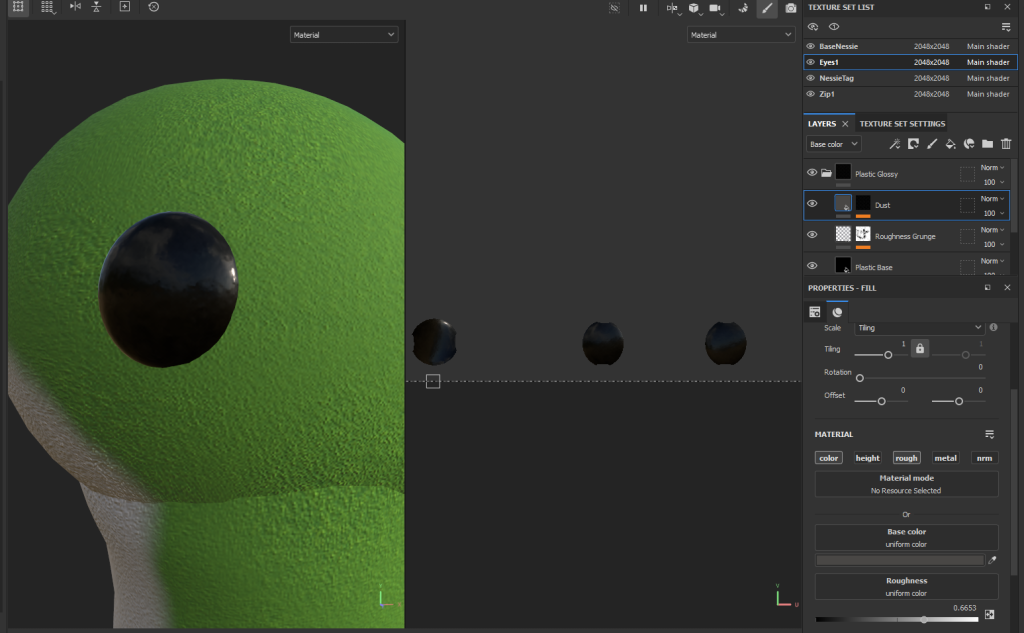Click the Material mode button

point(906,484)
